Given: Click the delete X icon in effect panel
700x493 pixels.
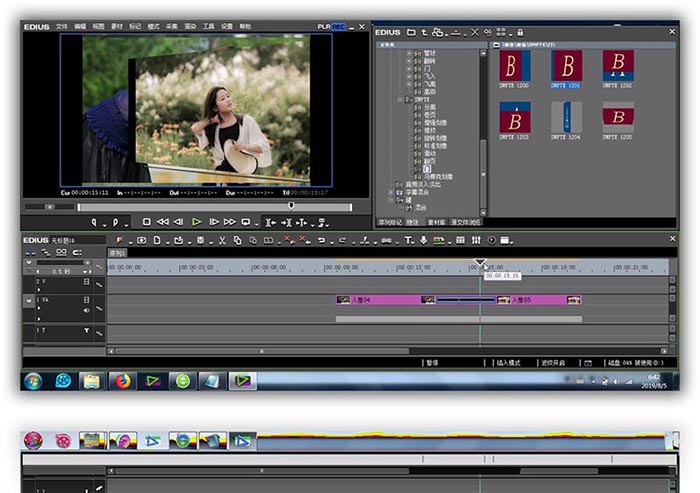Looking at the screenshot, I should (x=475, y=32).
